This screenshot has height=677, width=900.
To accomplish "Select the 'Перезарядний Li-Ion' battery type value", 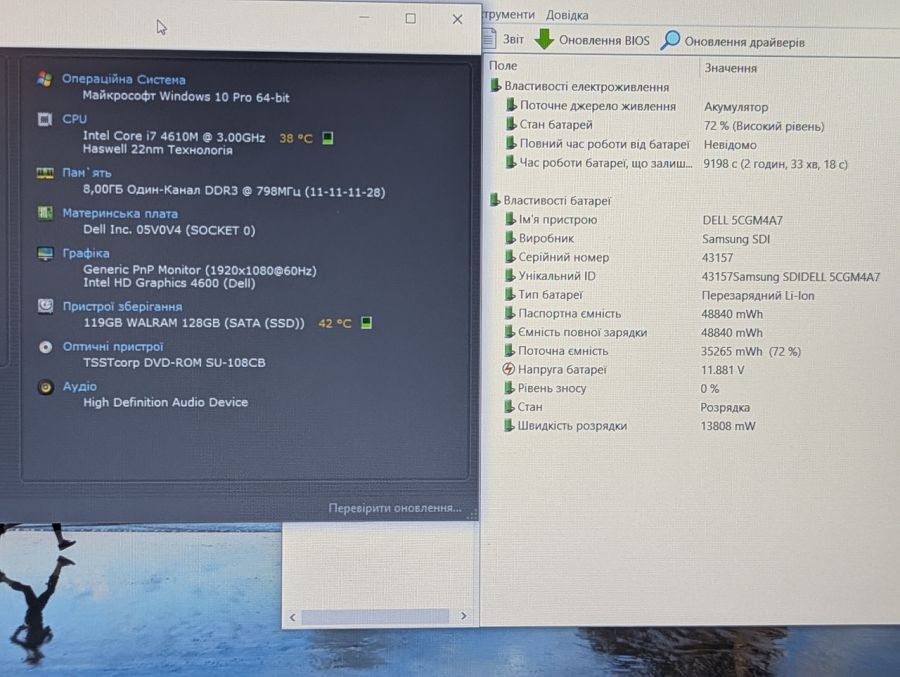I will 758,295.
